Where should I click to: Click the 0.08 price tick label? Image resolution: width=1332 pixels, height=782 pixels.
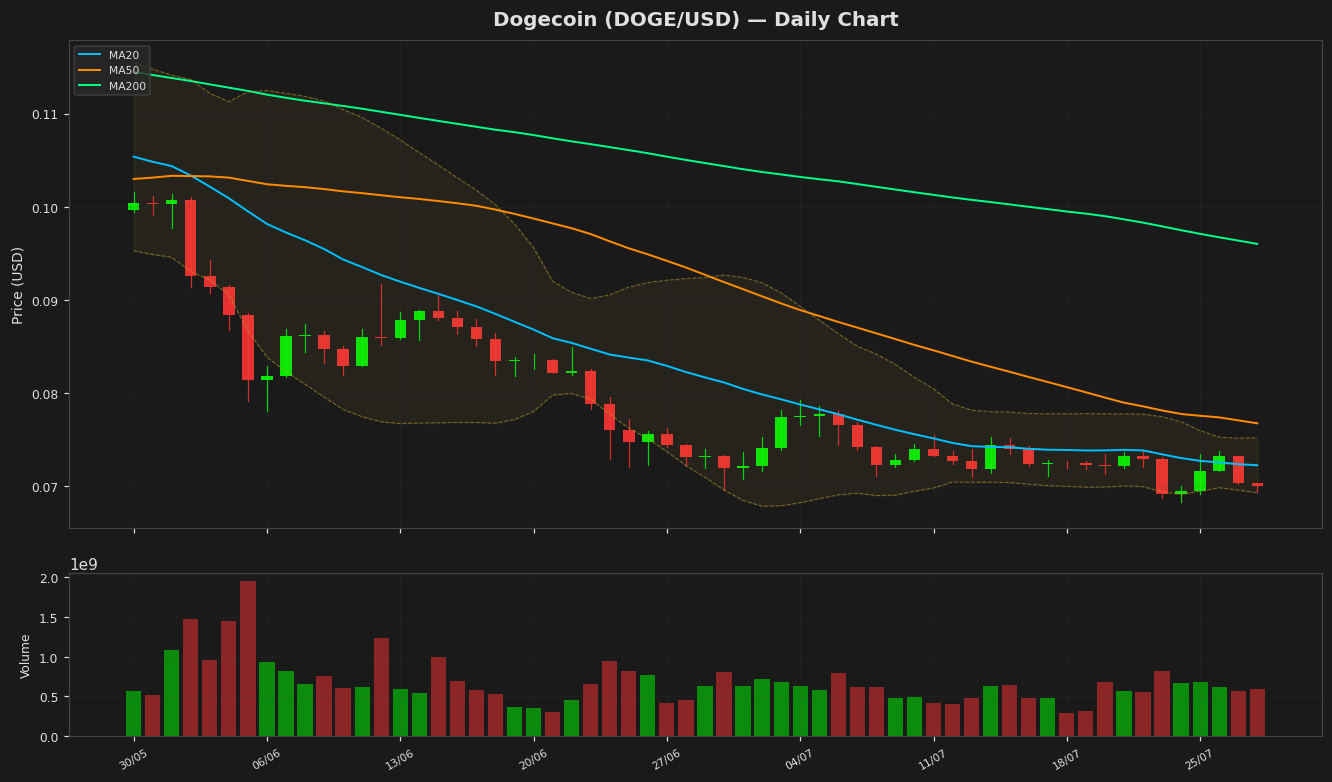(x=45, y=394)
